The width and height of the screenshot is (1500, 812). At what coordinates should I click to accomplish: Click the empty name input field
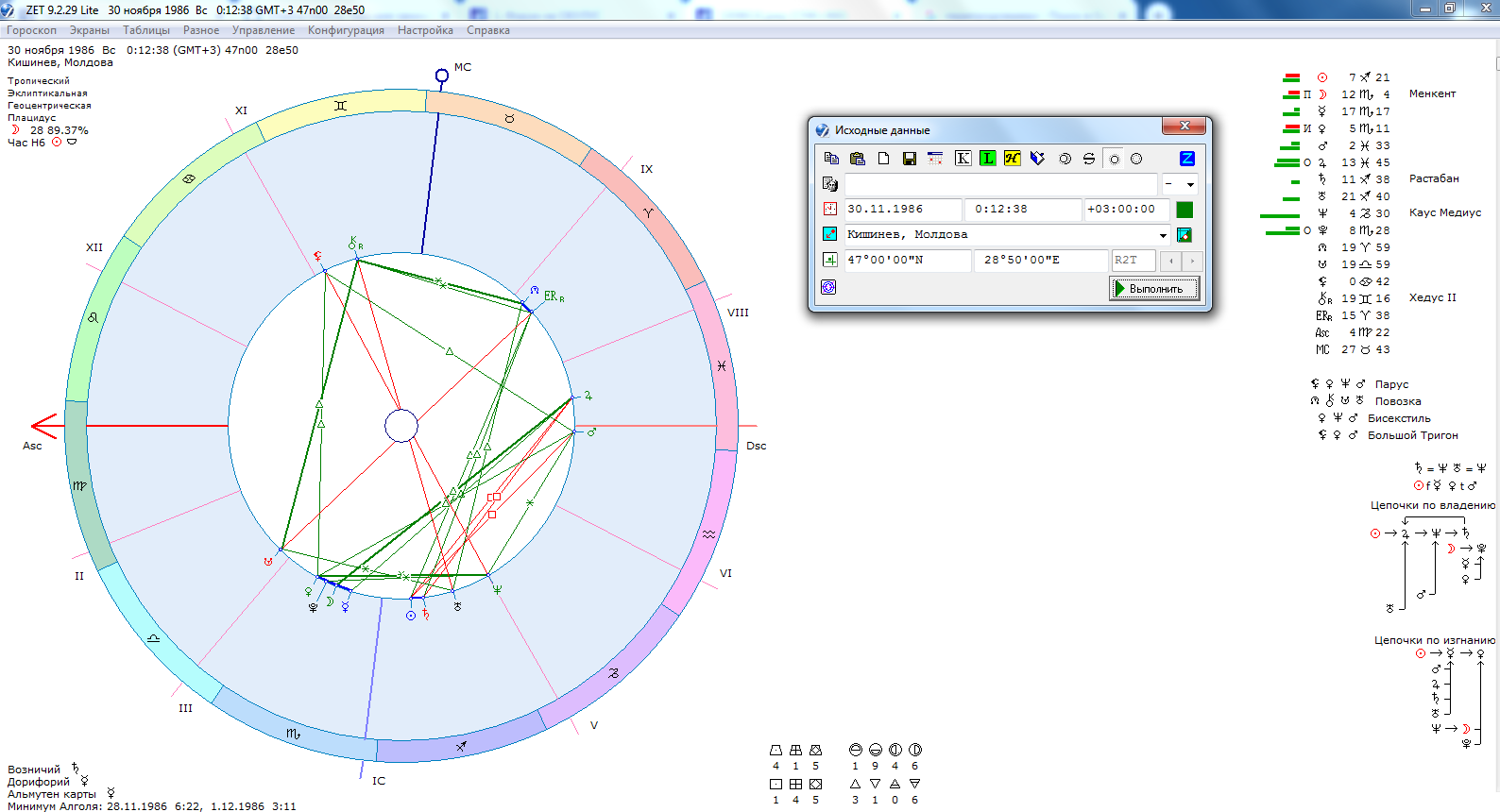[x=1000, y=184]
